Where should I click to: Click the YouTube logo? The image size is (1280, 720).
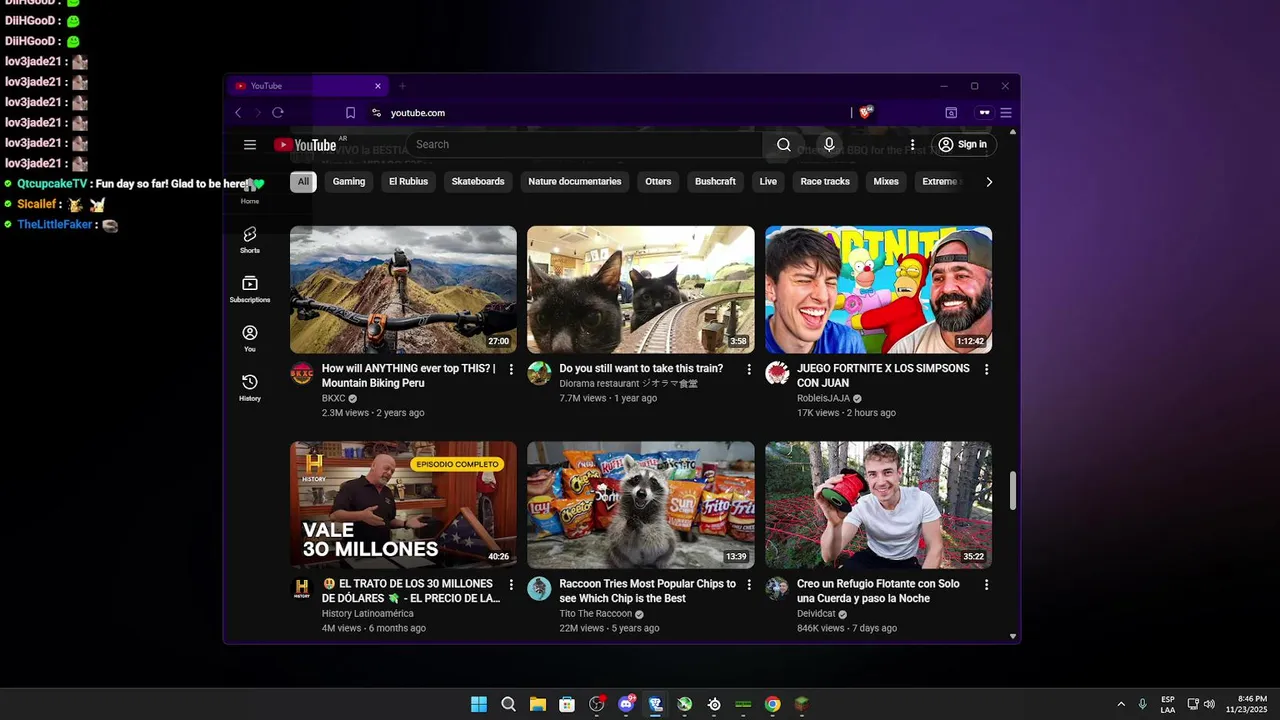click(305, 145)
